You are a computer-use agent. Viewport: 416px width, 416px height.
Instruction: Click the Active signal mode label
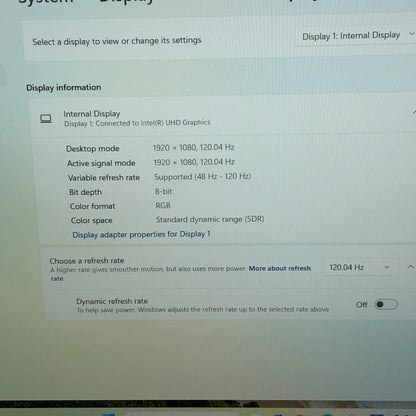[101, 163]
